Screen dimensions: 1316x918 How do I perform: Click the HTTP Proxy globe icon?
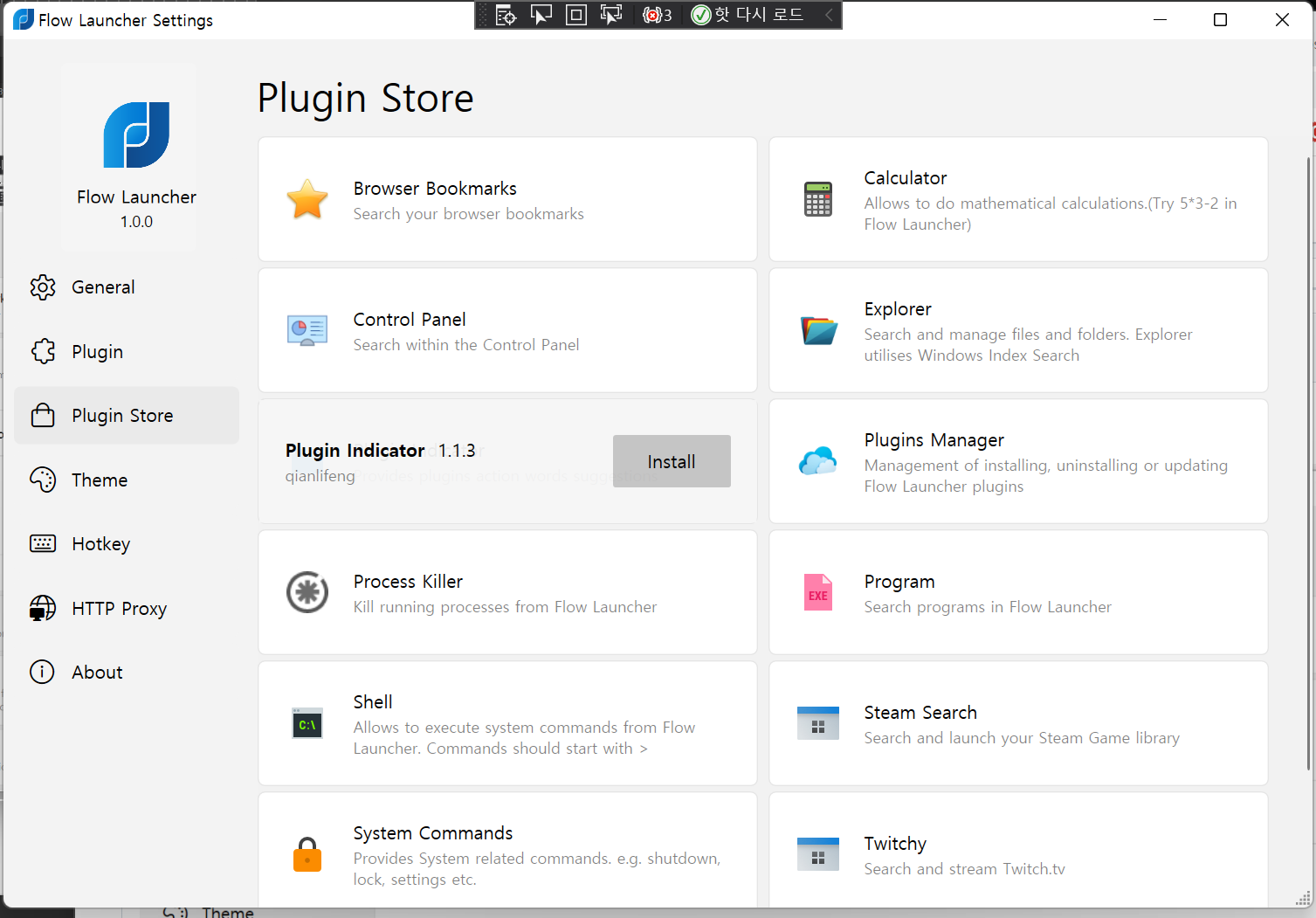[43, 608]
